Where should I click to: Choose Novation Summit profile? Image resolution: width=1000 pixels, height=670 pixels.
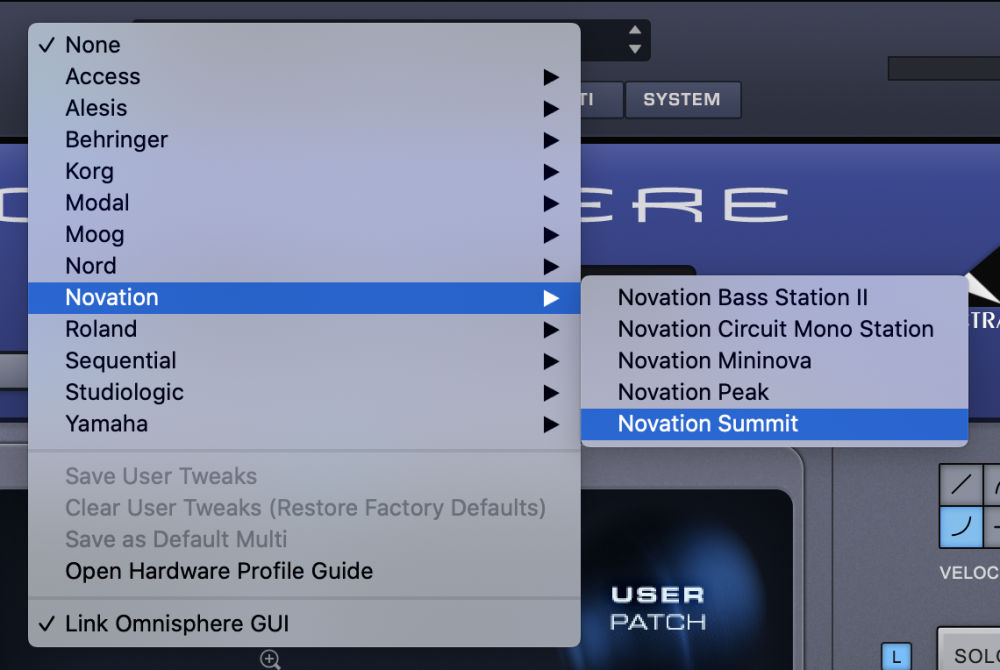[x=774, y=424]
